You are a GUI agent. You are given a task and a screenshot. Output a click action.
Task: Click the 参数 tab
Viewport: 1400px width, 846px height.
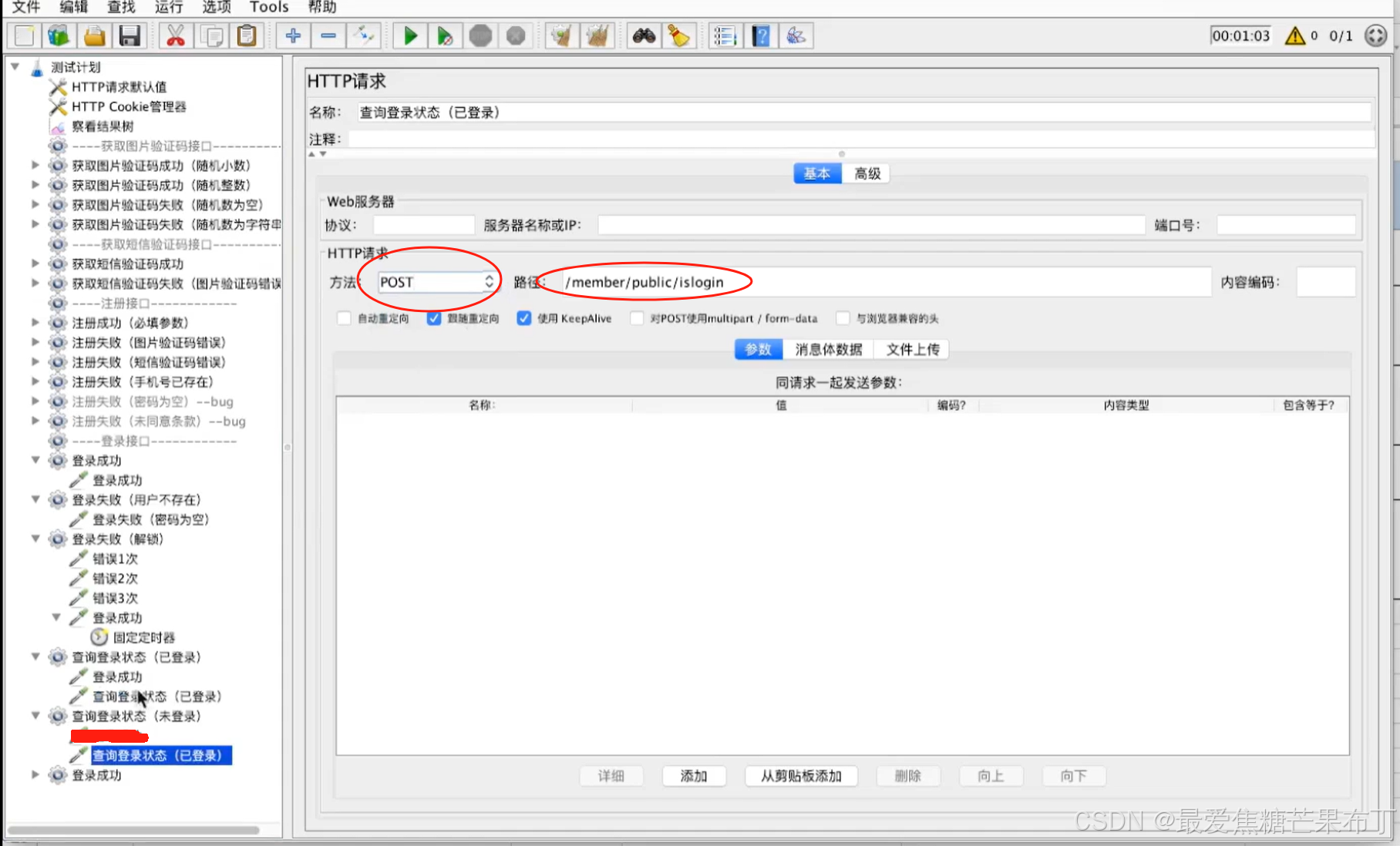(759, 349)
